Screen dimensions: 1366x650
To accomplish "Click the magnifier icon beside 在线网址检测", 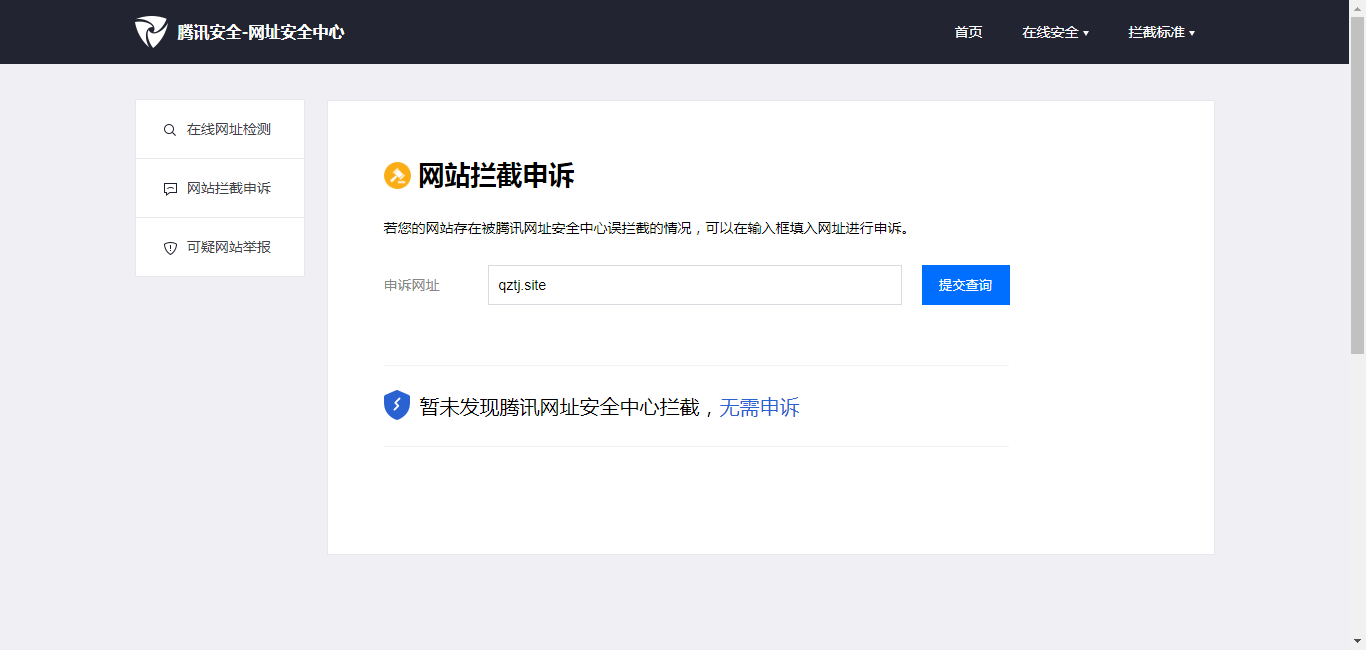I will (170, 130).
